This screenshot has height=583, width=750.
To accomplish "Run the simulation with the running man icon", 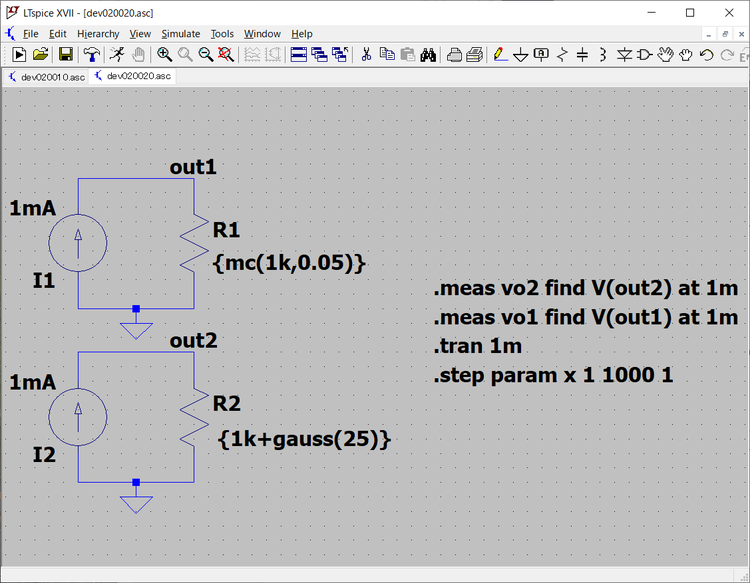I will tap(116, 55).
